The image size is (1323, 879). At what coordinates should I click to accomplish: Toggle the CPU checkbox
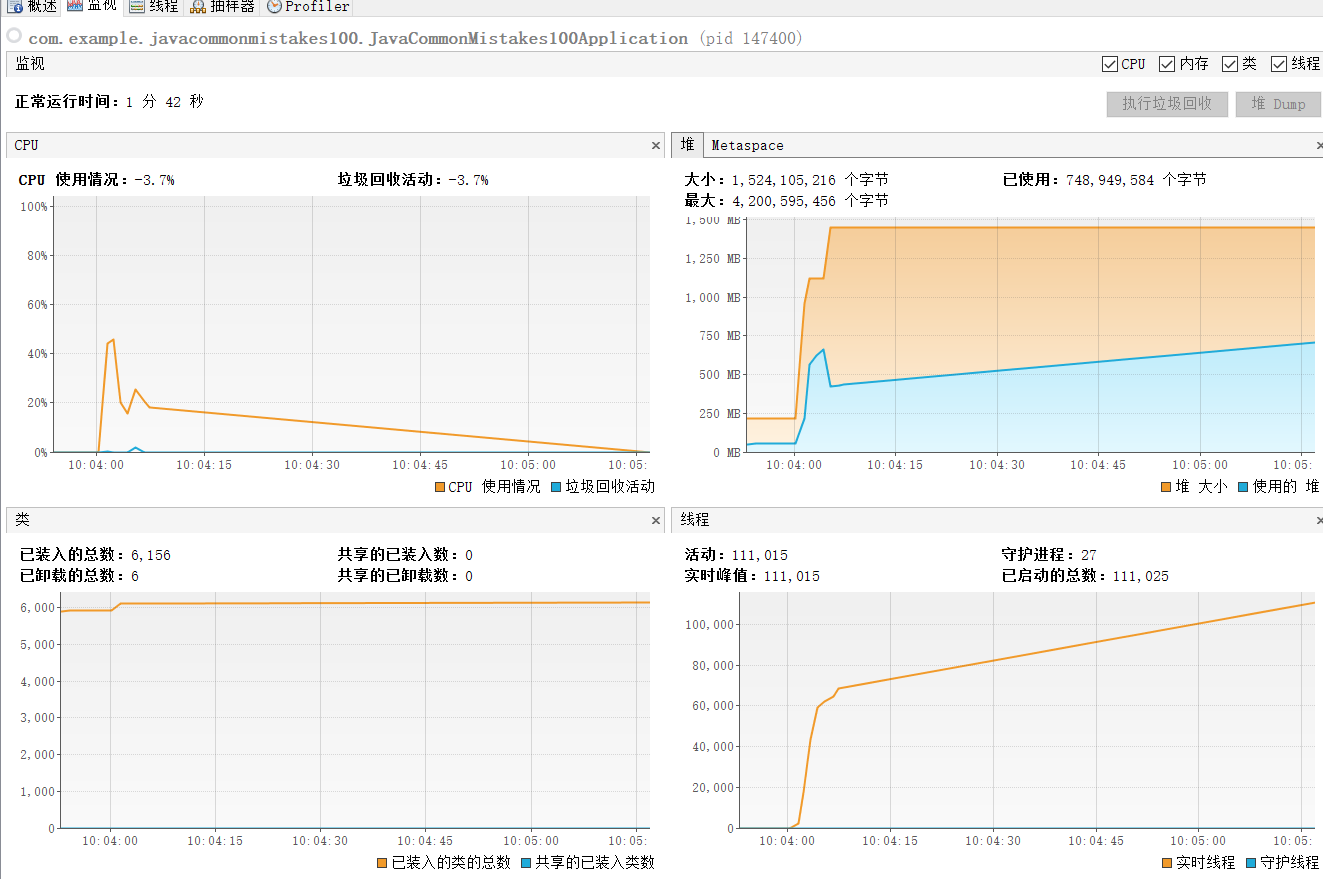point(1109,64)
